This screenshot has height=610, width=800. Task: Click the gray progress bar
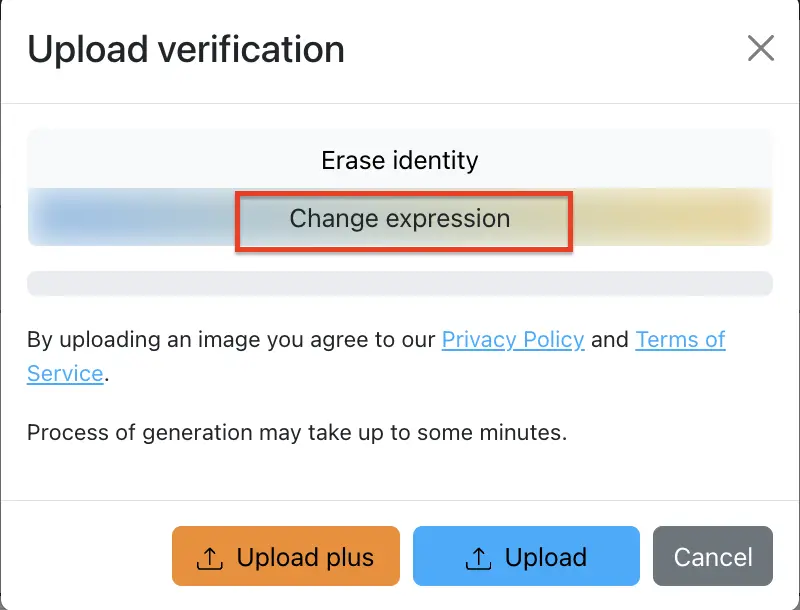coord(399,284)
